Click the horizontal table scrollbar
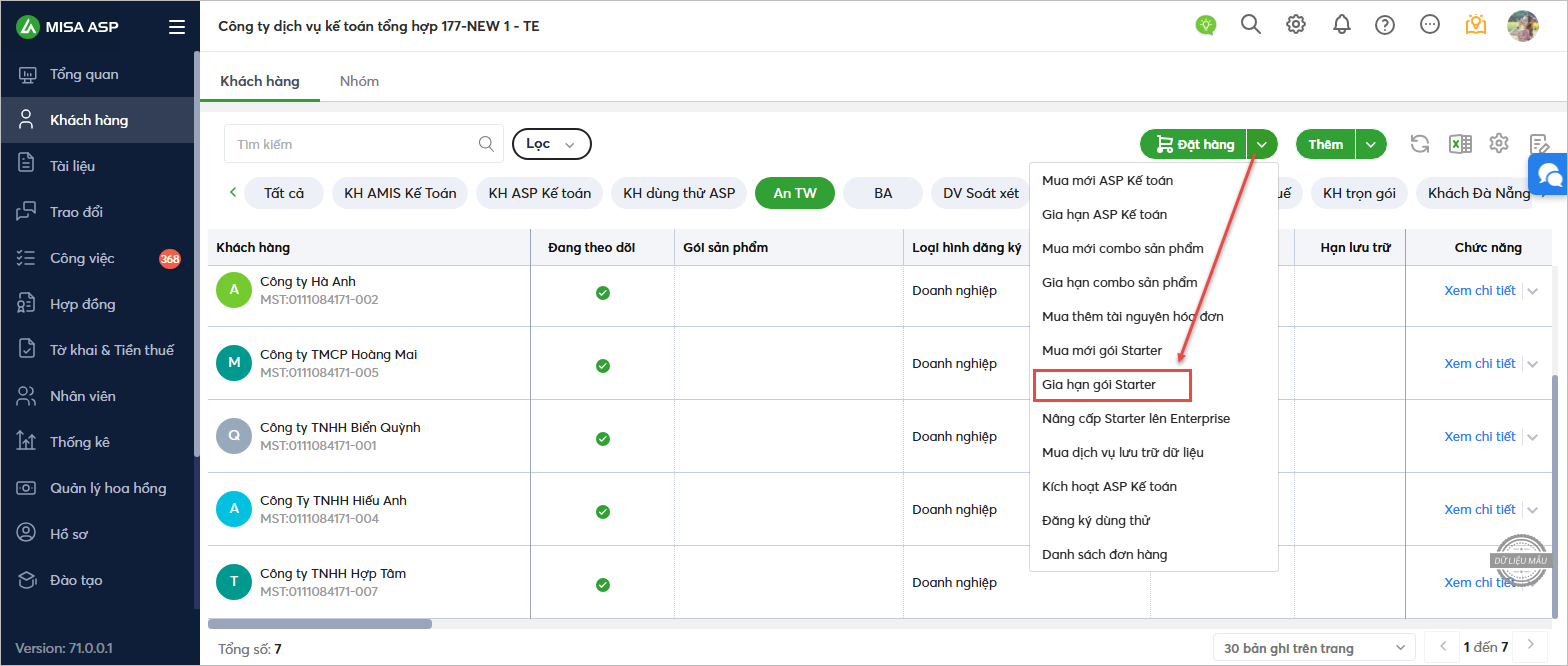The height and width of the screenshot is (666, 1568). 320,624
